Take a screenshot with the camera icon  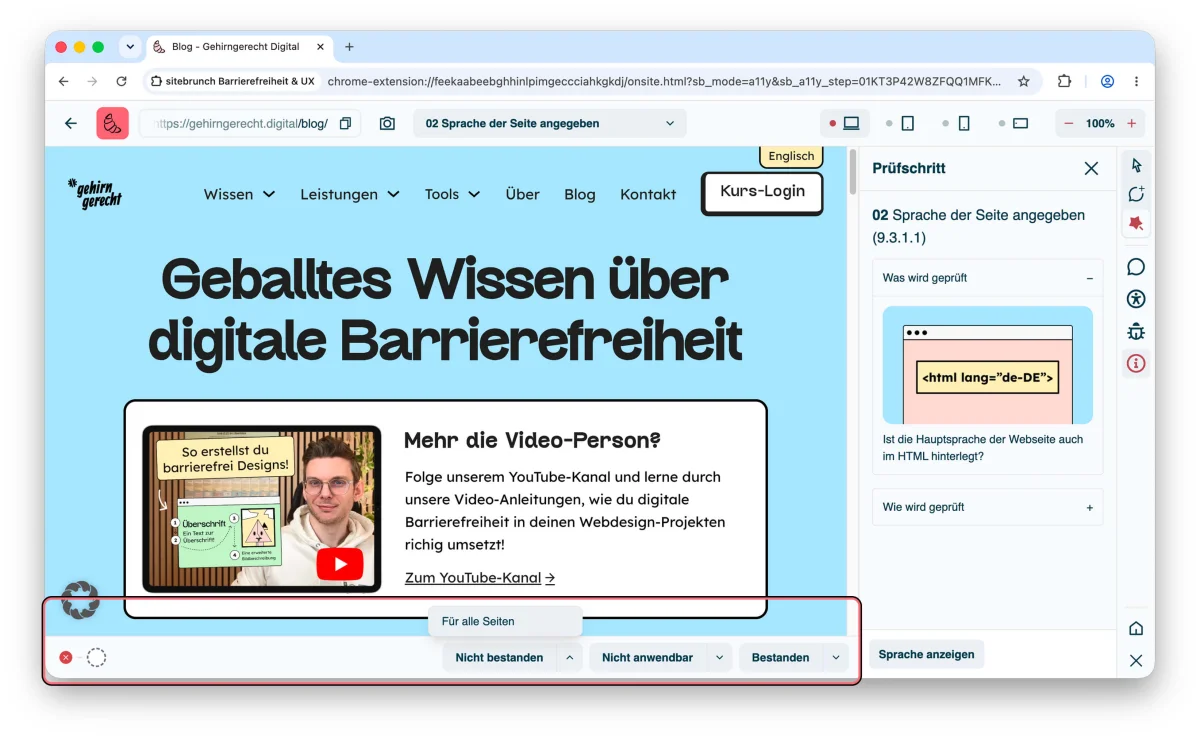(387, 123)
